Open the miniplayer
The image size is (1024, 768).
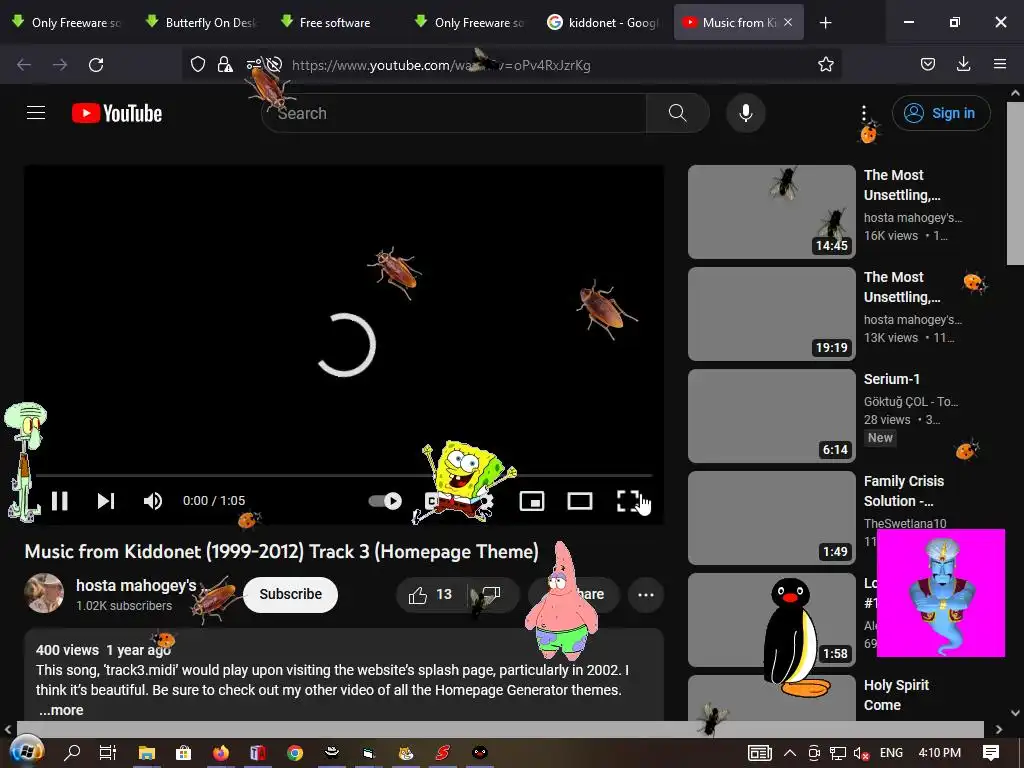532,501
